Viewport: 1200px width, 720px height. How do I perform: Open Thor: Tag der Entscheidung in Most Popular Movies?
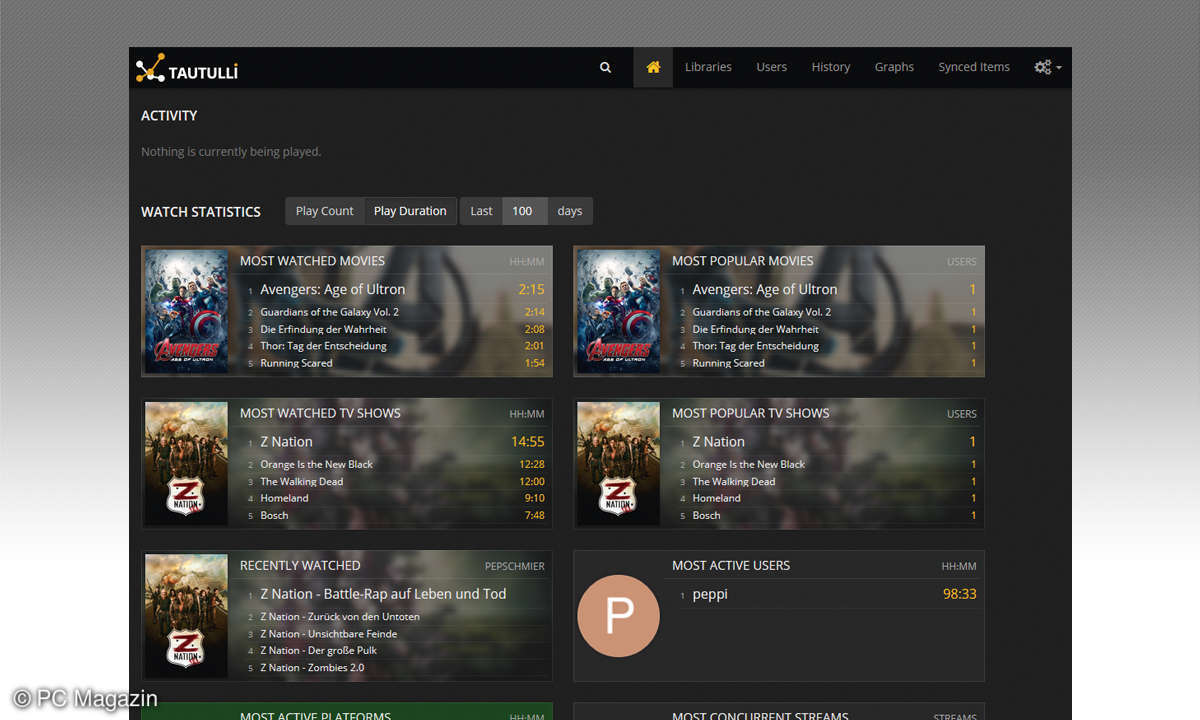[x=755, y=346]
